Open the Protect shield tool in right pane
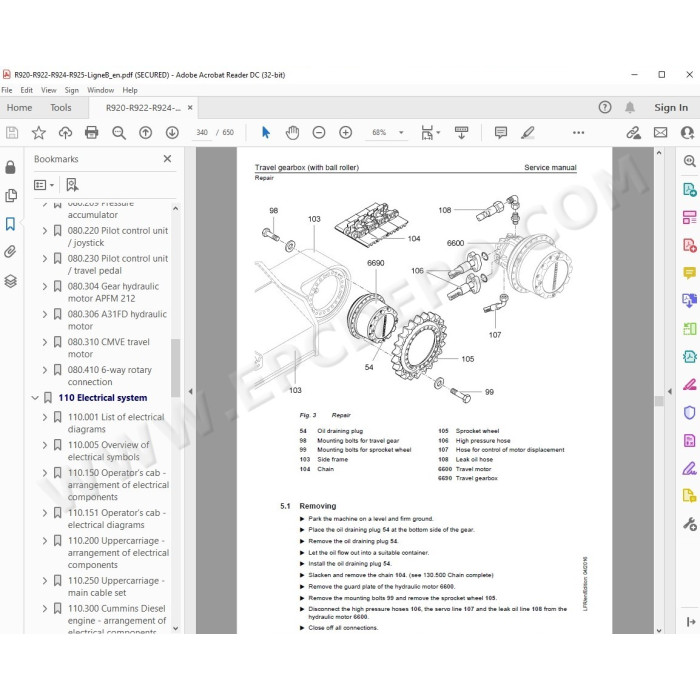 (x=690, y=412)
